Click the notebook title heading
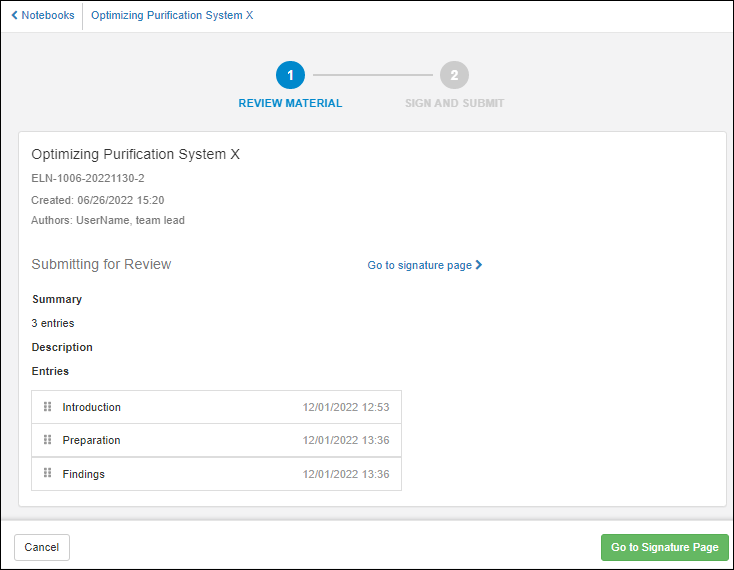734x570 pixels. (x=135, y=154)
